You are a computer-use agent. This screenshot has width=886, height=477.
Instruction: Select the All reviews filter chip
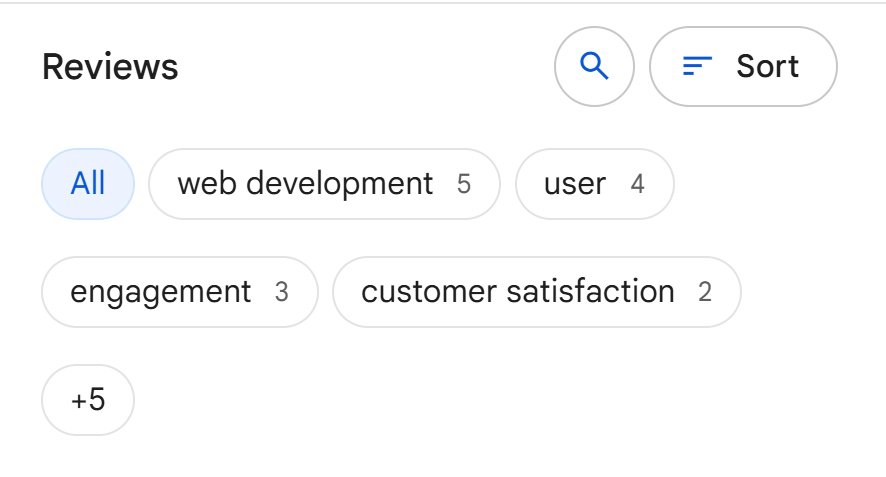click(88, 184)
